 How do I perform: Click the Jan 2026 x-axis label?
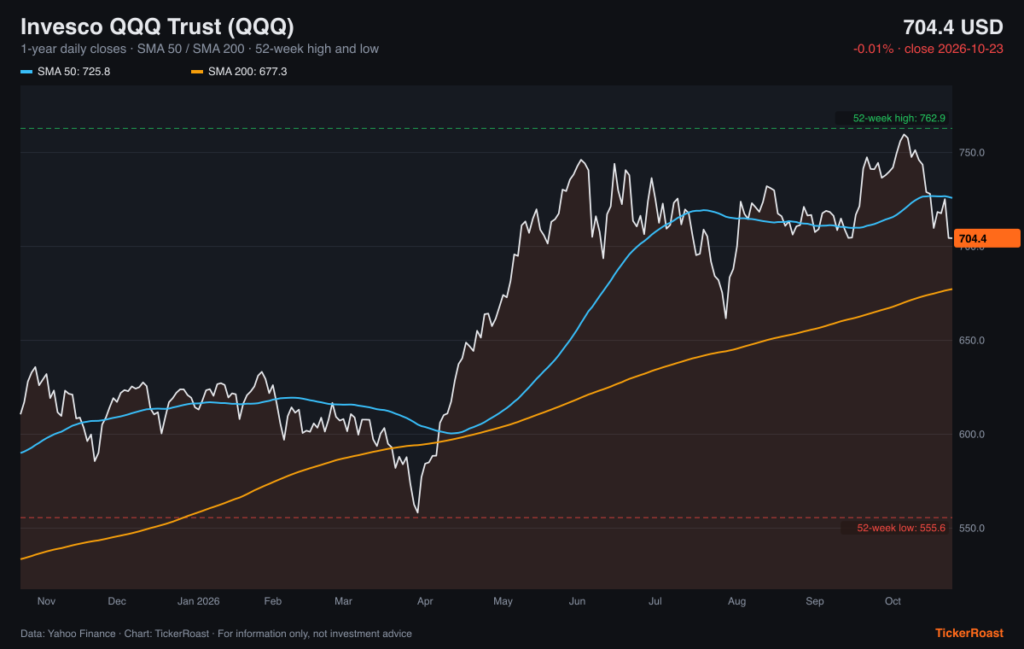tap(199, 601)
